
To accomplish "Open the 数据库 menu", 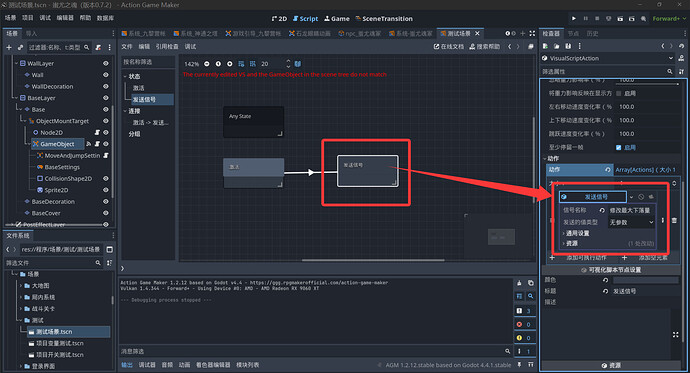I will tap(105, 18).
